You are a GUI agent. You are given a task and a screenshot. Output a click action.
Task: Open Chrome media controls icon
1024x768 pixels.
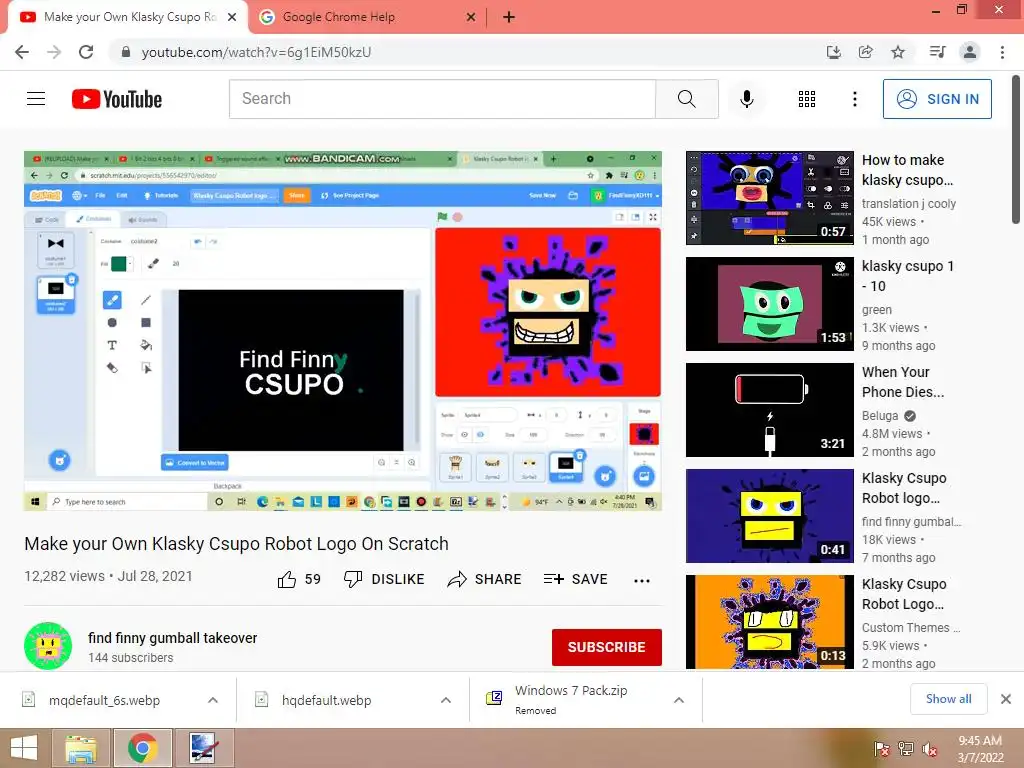(x=937, y=52)
